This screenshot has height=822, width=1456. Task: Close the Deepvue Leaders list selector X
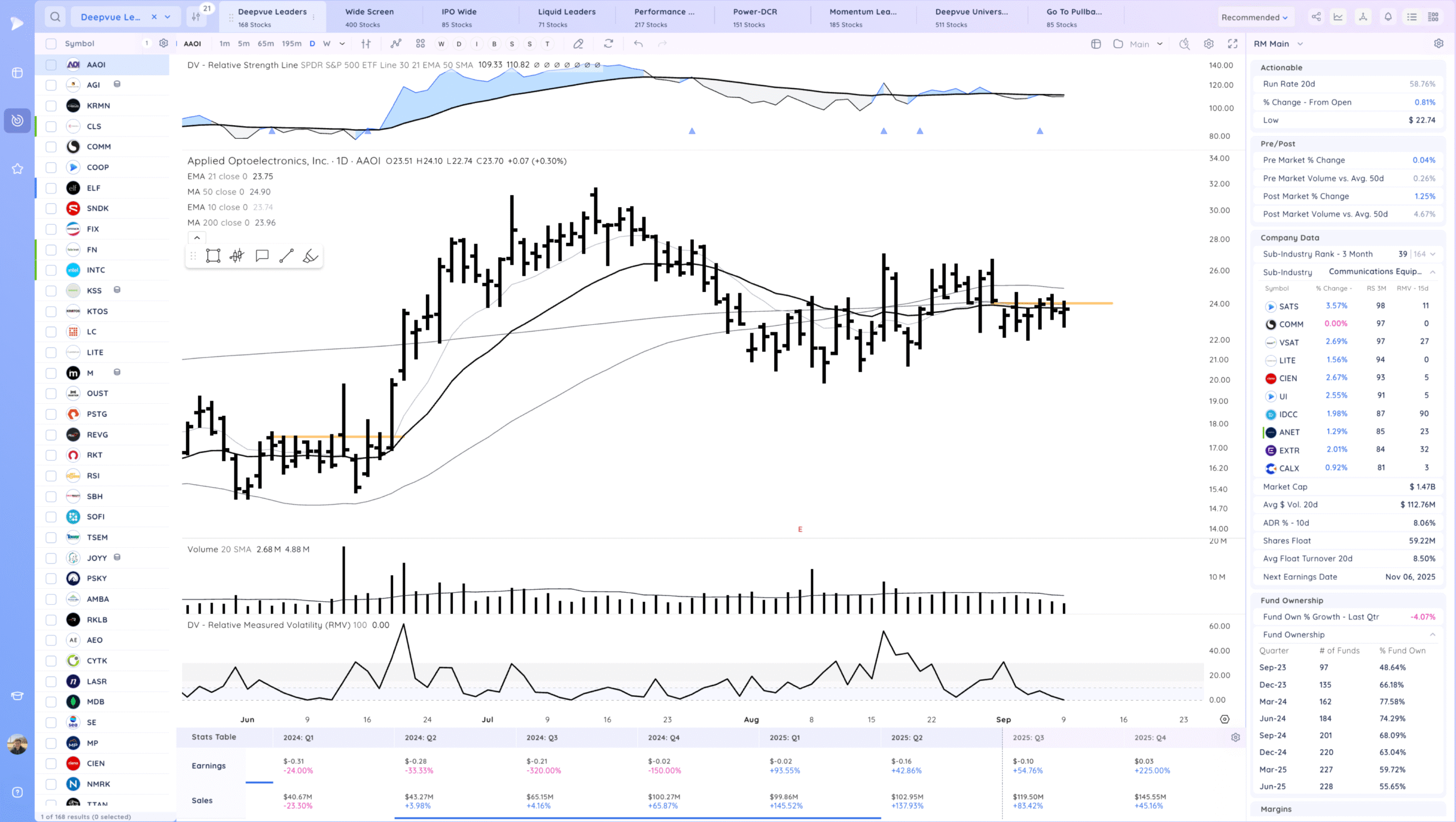154,17
